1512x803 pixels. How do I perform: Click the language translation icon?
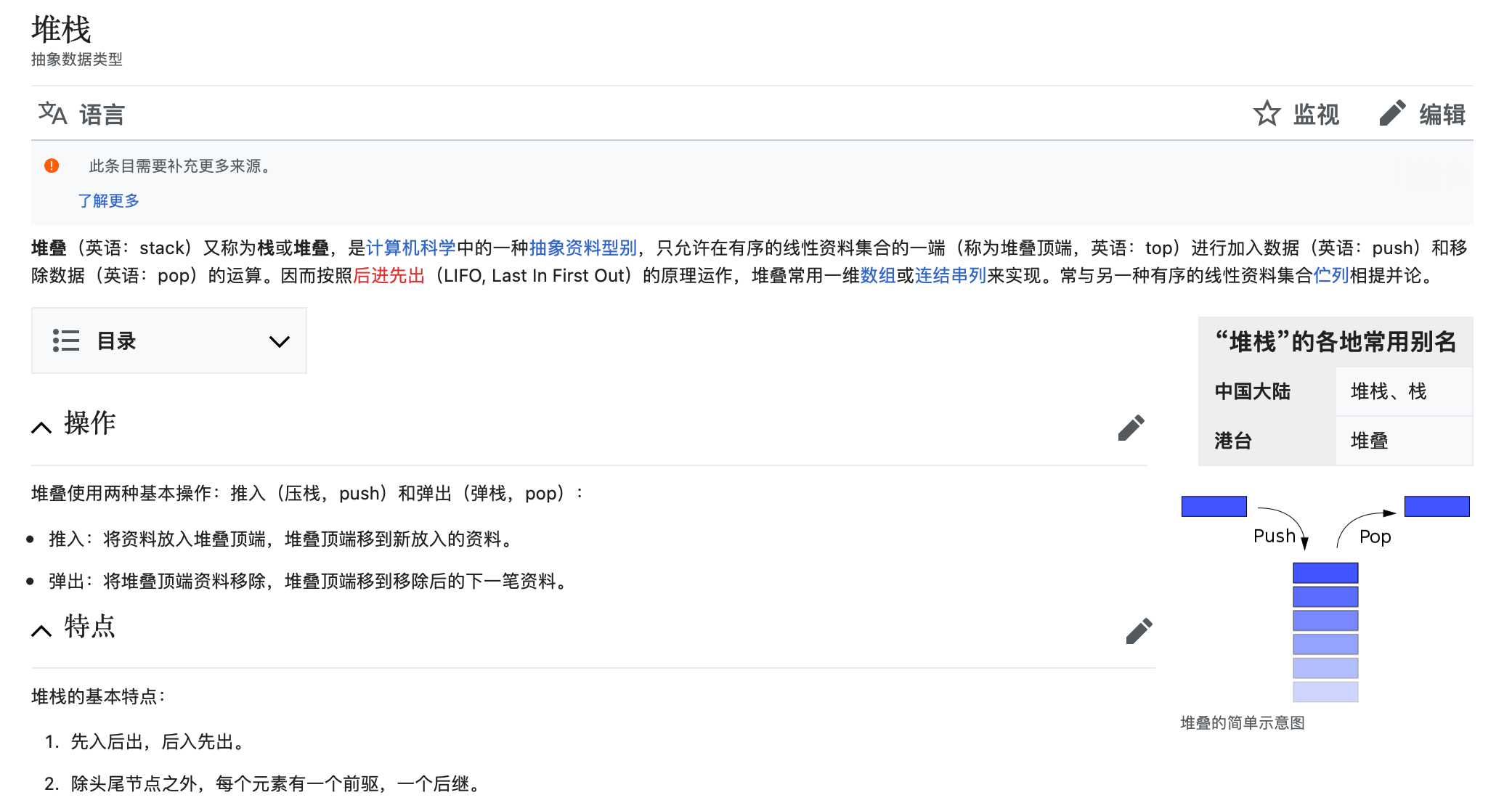52,113
